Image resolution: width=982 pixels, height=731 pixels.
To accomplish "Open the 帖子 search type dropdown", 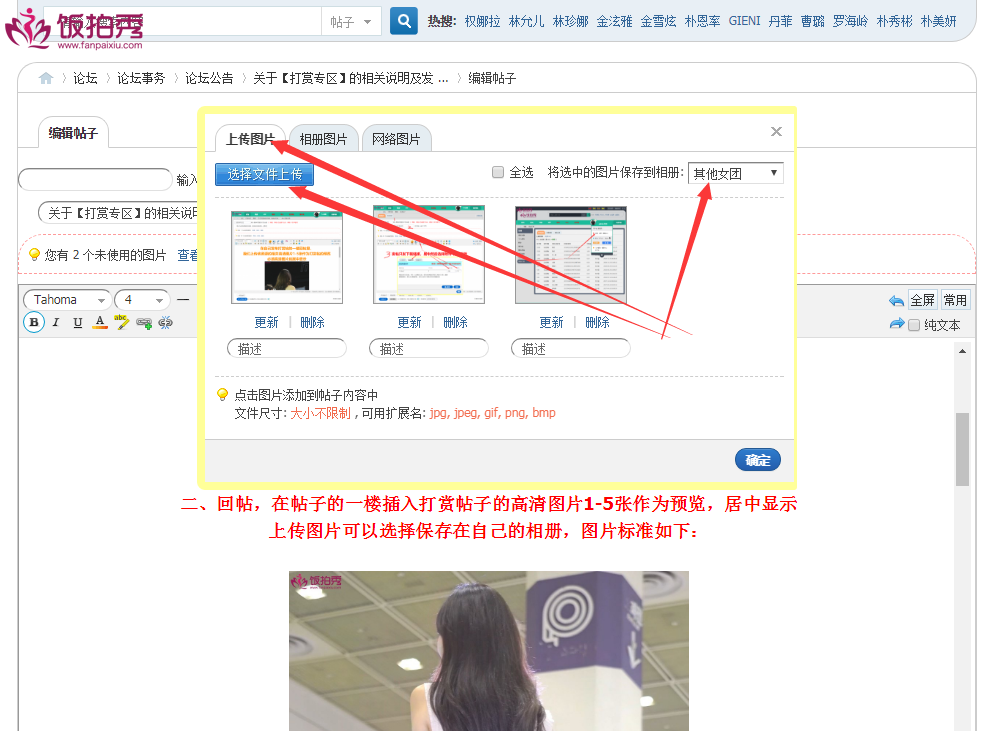I will tap(351, 22).
